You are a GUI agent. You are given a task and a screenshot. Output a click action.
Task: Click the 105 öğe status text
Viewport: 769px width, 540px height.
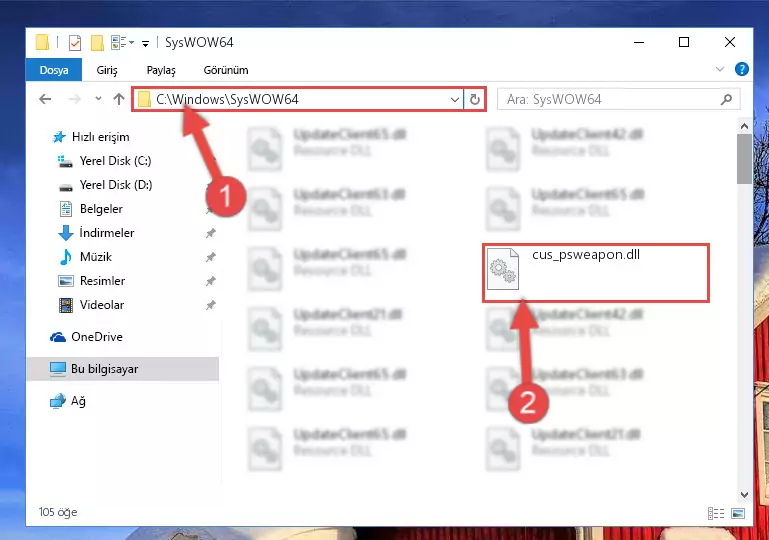(58, 512)
